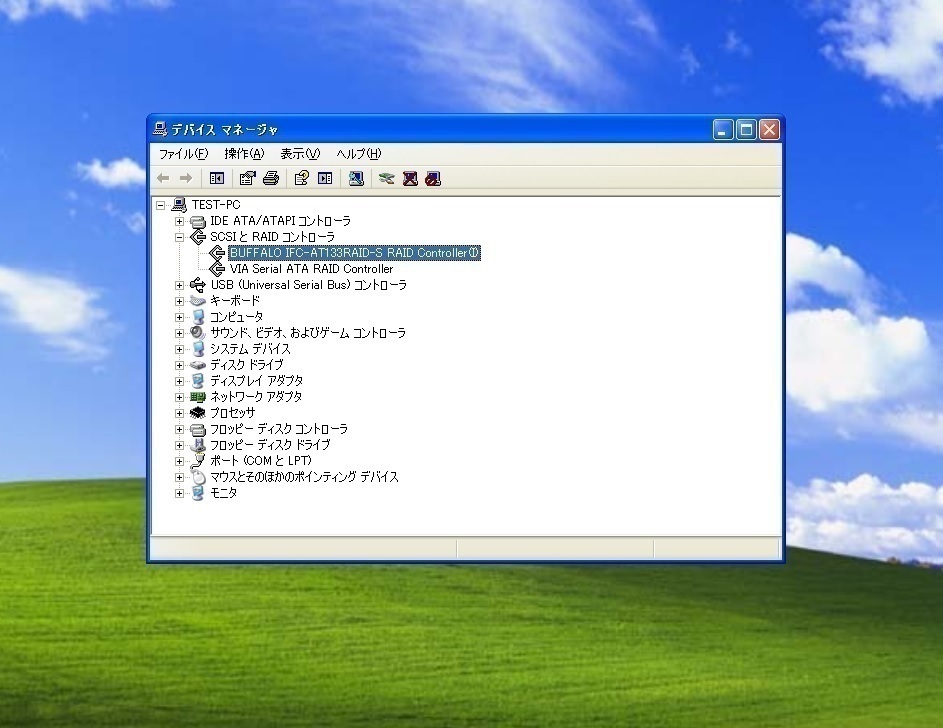Click the ネットワーク アダプタ network card icon
943x728 pixels.
pyautogui.click(x=198, y=397)
